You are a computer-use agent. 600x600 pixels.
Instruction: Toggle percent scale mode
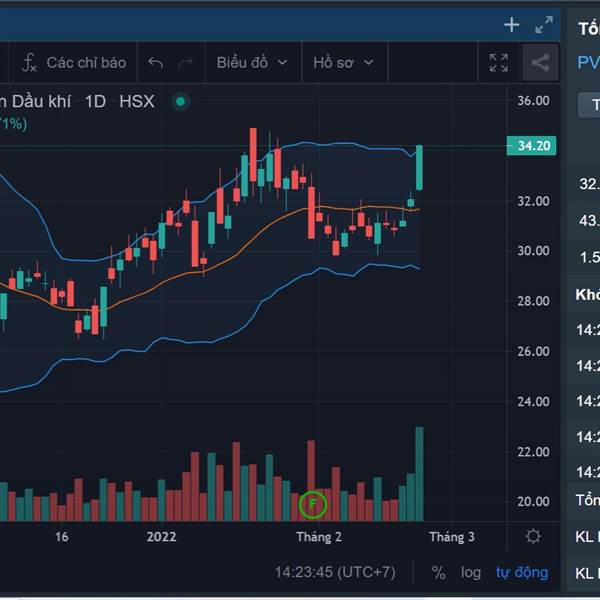pos(439,573)
